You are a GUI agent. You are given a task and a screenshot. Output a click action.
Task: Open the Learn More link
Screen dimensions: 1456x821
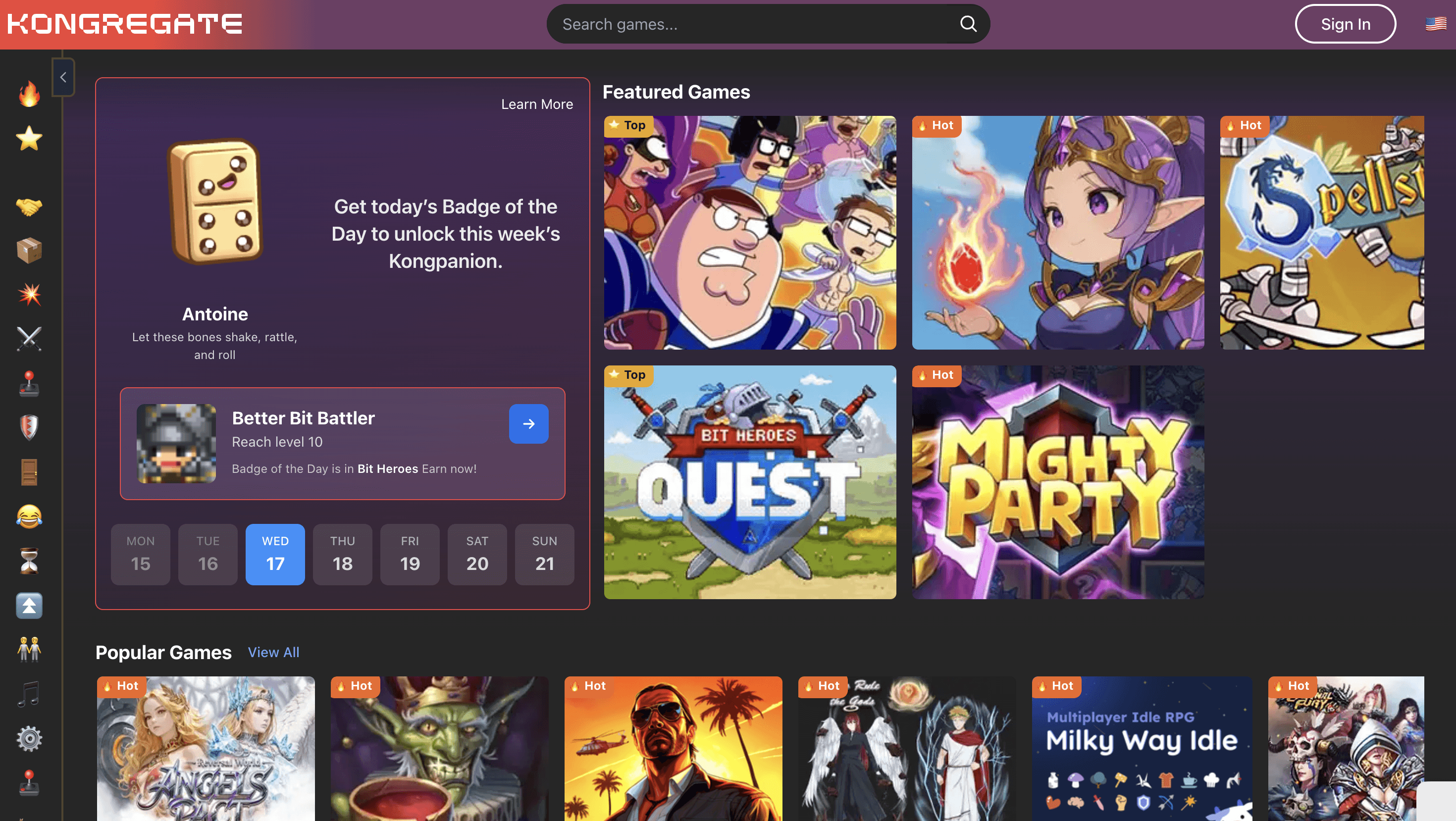536,104
